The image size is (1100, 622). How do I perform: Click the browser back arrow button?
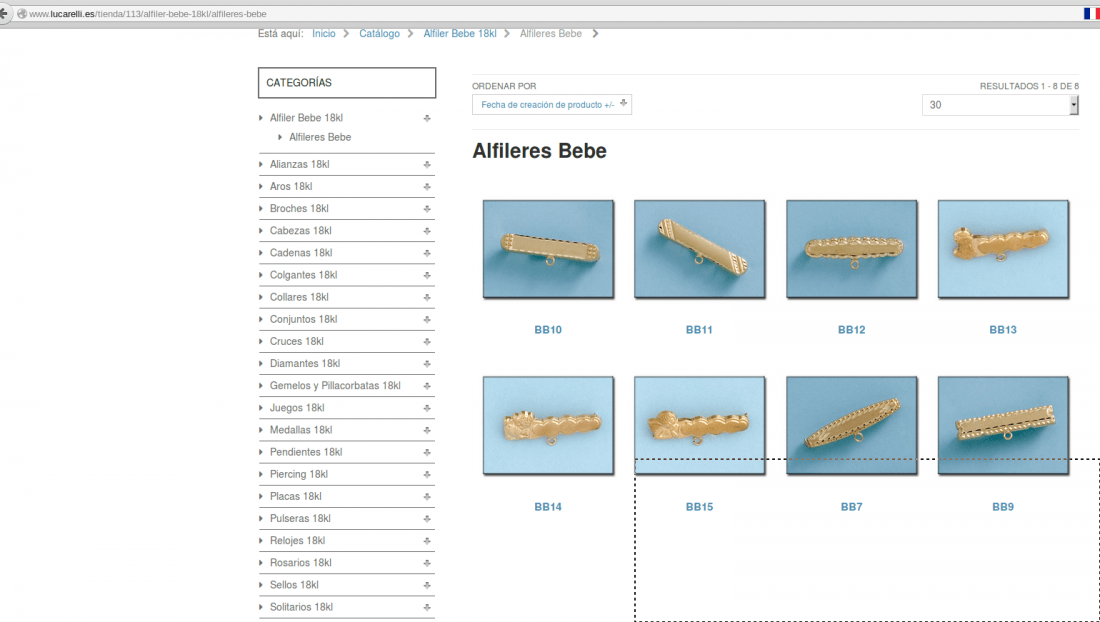[x=4, y=13]
